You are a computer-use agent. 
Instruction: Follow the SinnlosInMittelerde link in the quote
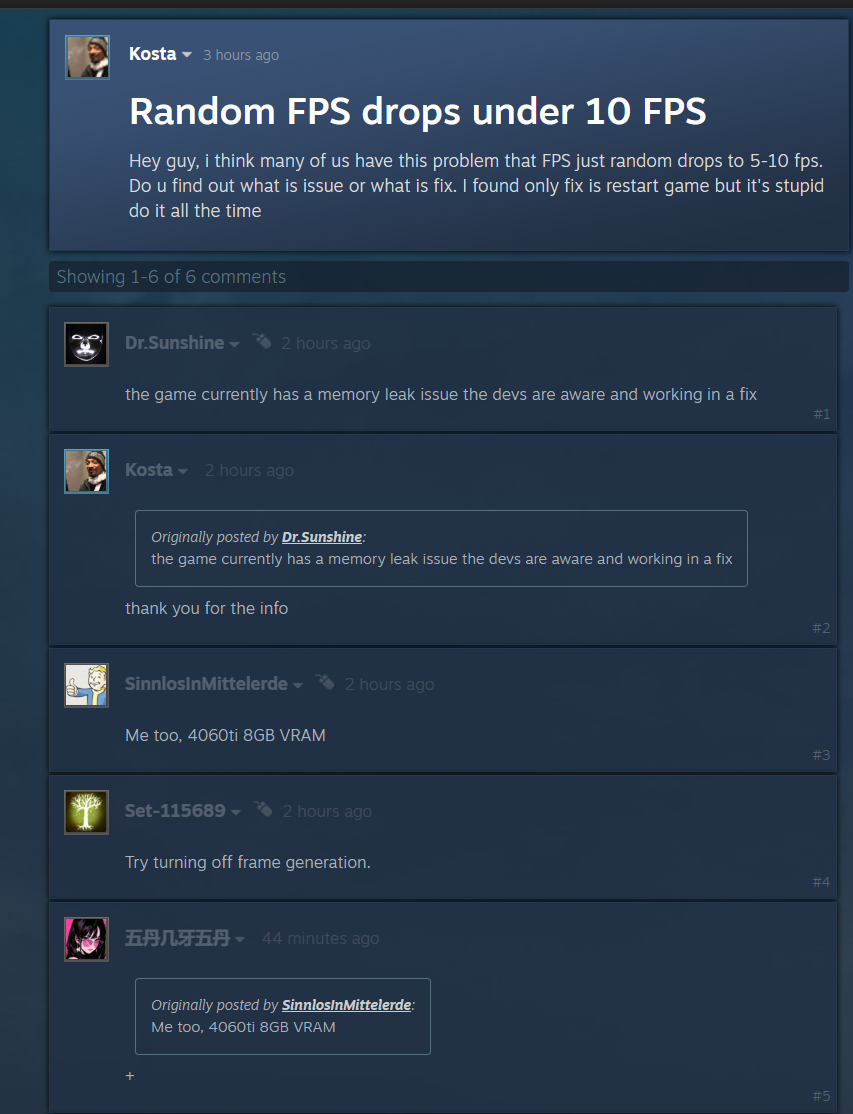347,1005
